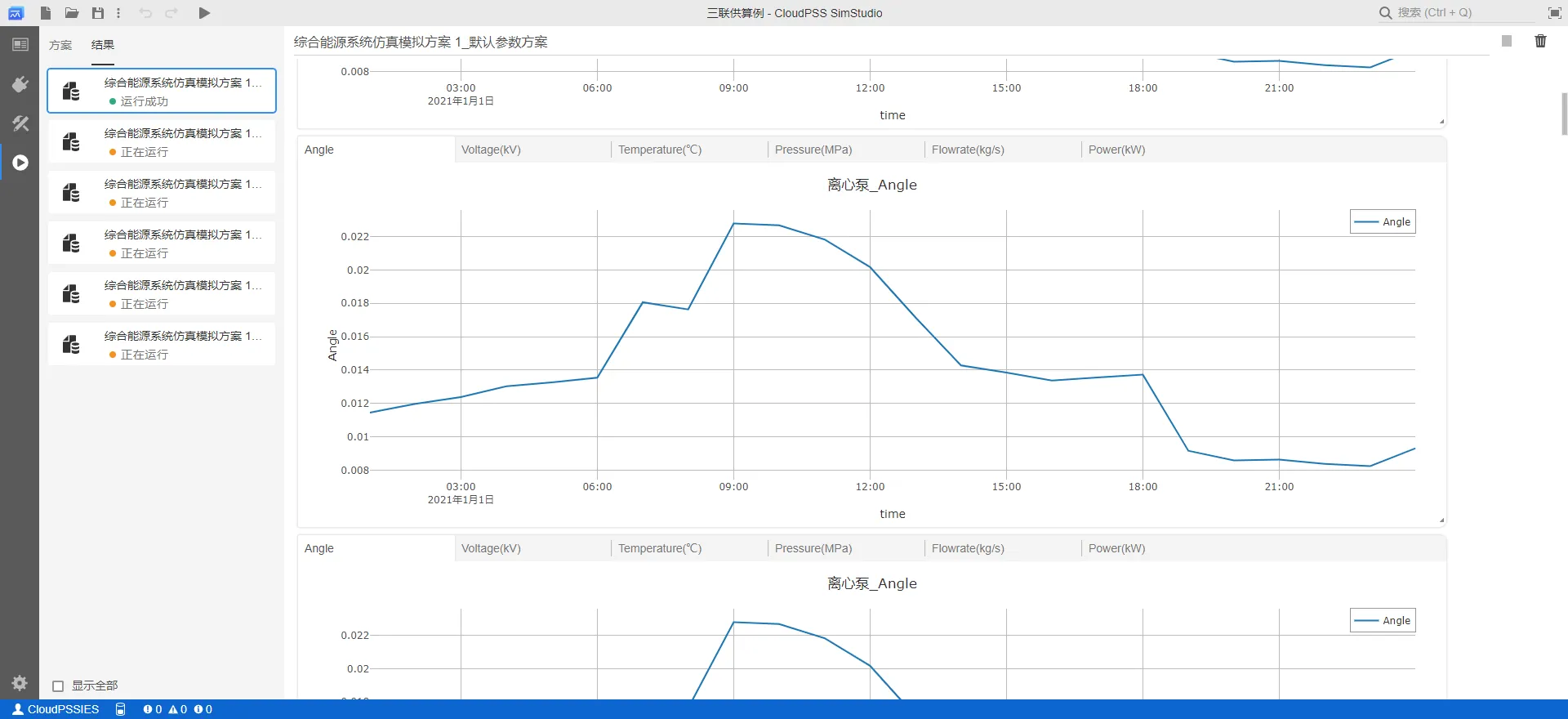The image size is (1568, 719).
Task: Select the second 正在运行 simulation entry
Action: coord(162,192)
